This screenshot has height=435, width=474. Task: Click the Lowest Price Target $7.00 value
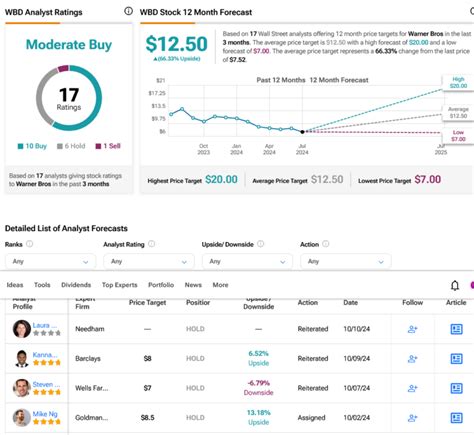click(428, 180)
